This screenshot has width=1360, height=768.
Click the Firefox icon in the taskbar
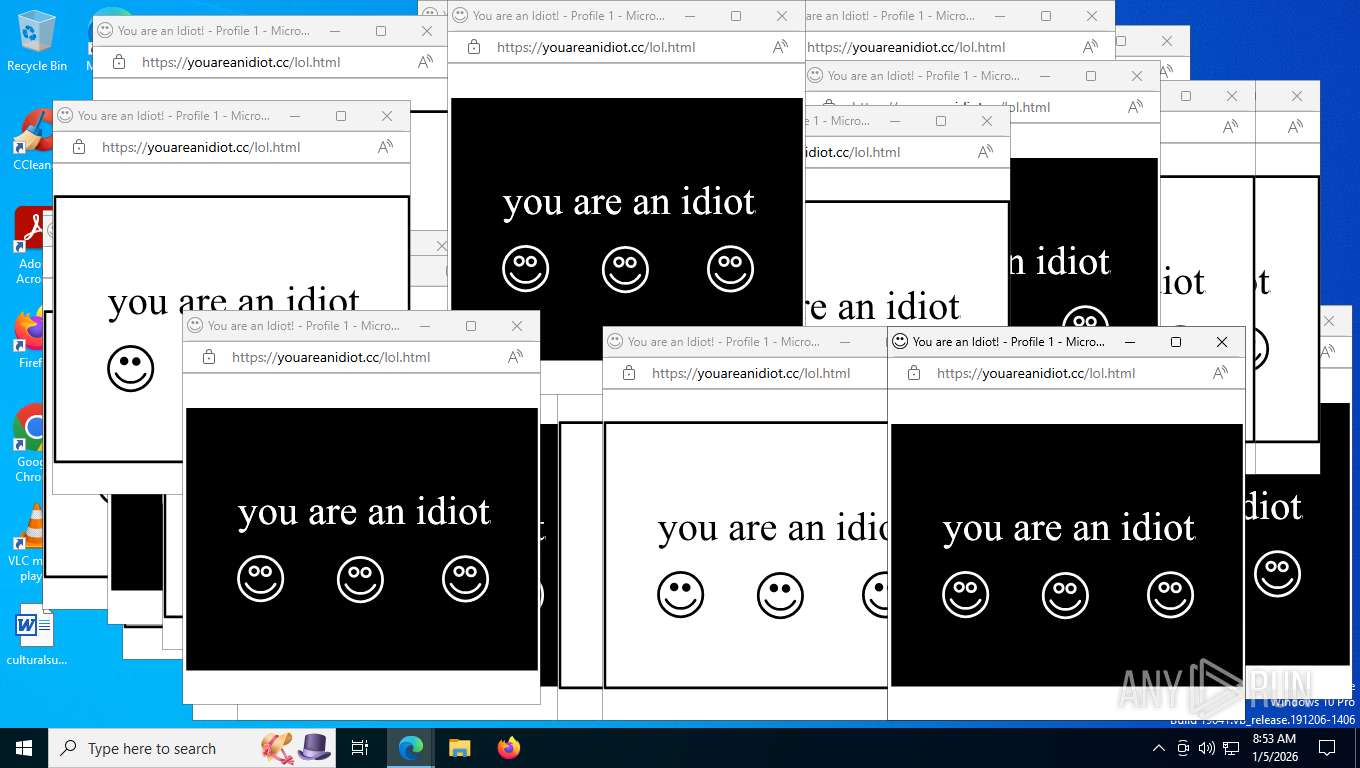(509, 748)
